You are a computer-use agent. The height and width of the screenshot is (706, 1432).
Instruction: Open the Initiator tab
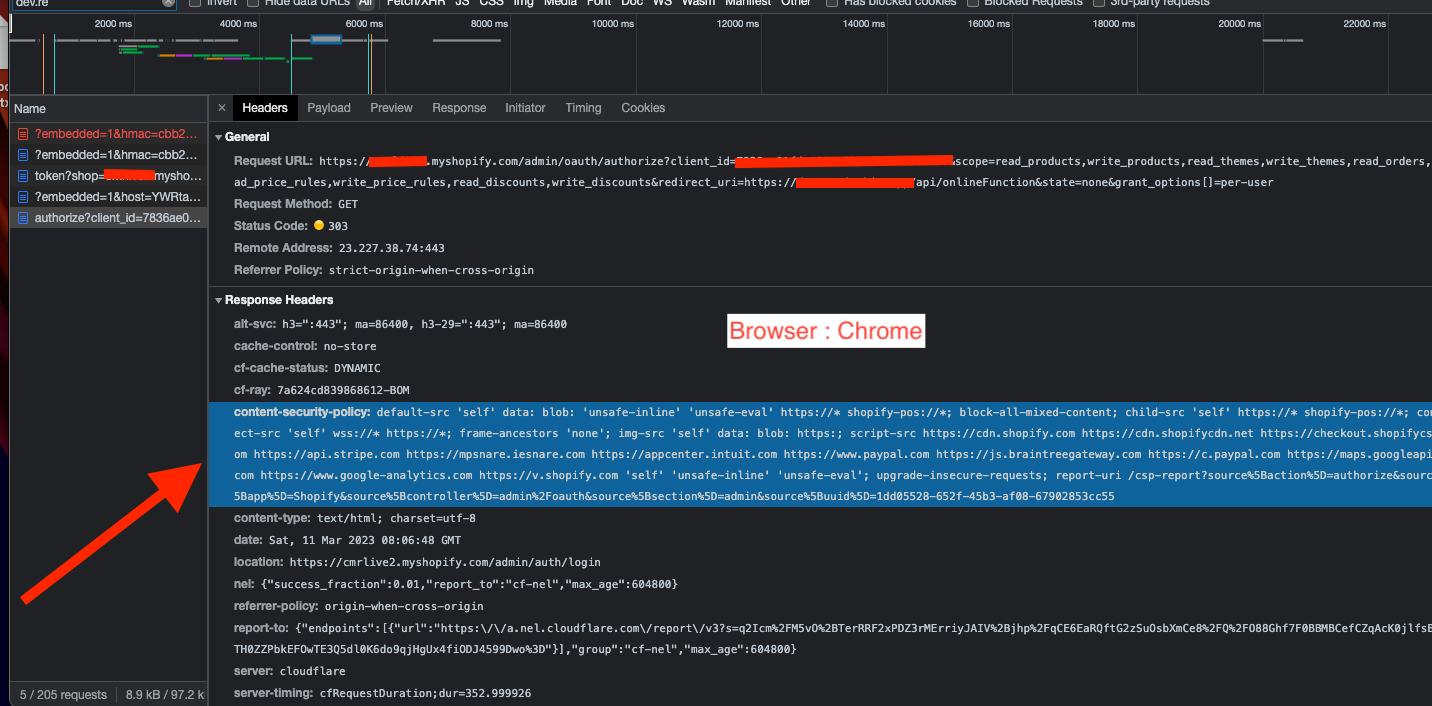point(525,108)
